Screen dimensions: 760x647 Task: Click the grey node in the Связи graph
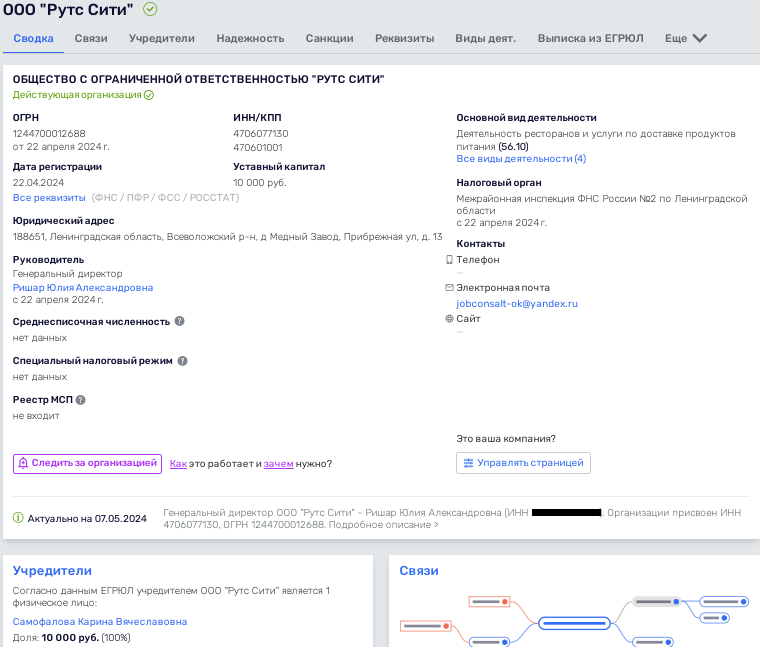657,601
